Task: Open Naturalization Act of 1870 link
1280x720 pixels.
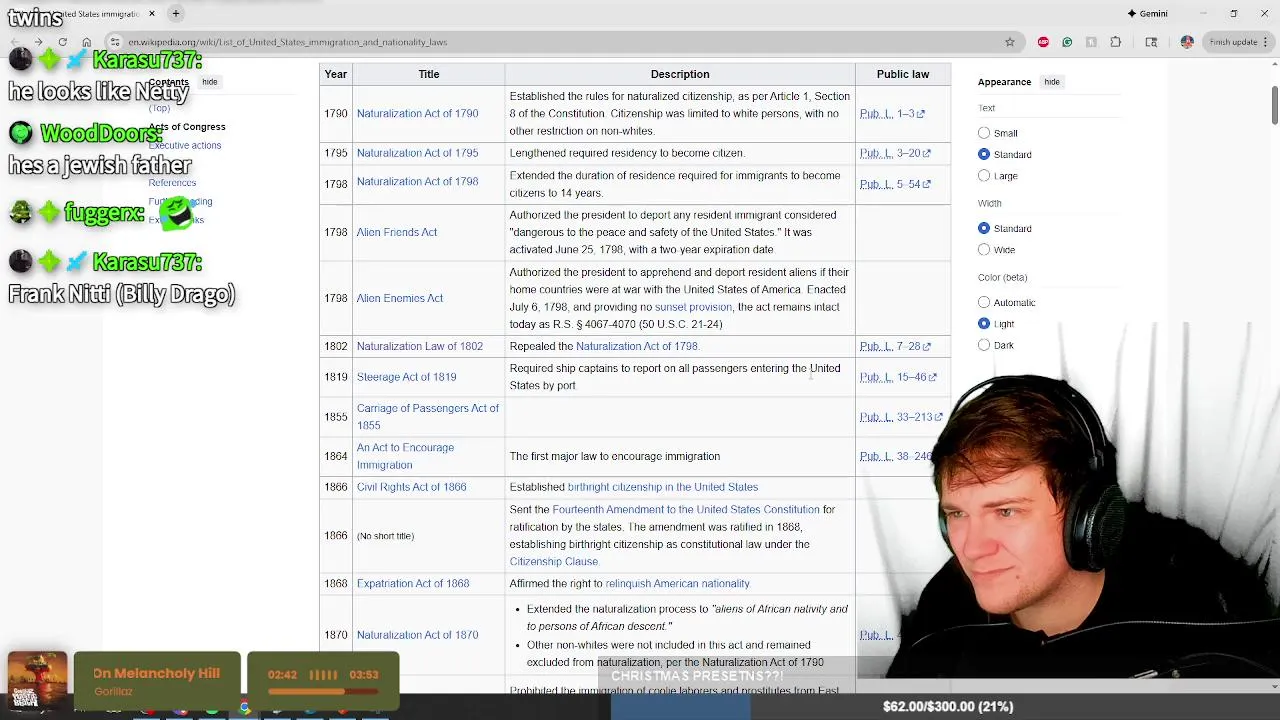Action: click(417, 635)
